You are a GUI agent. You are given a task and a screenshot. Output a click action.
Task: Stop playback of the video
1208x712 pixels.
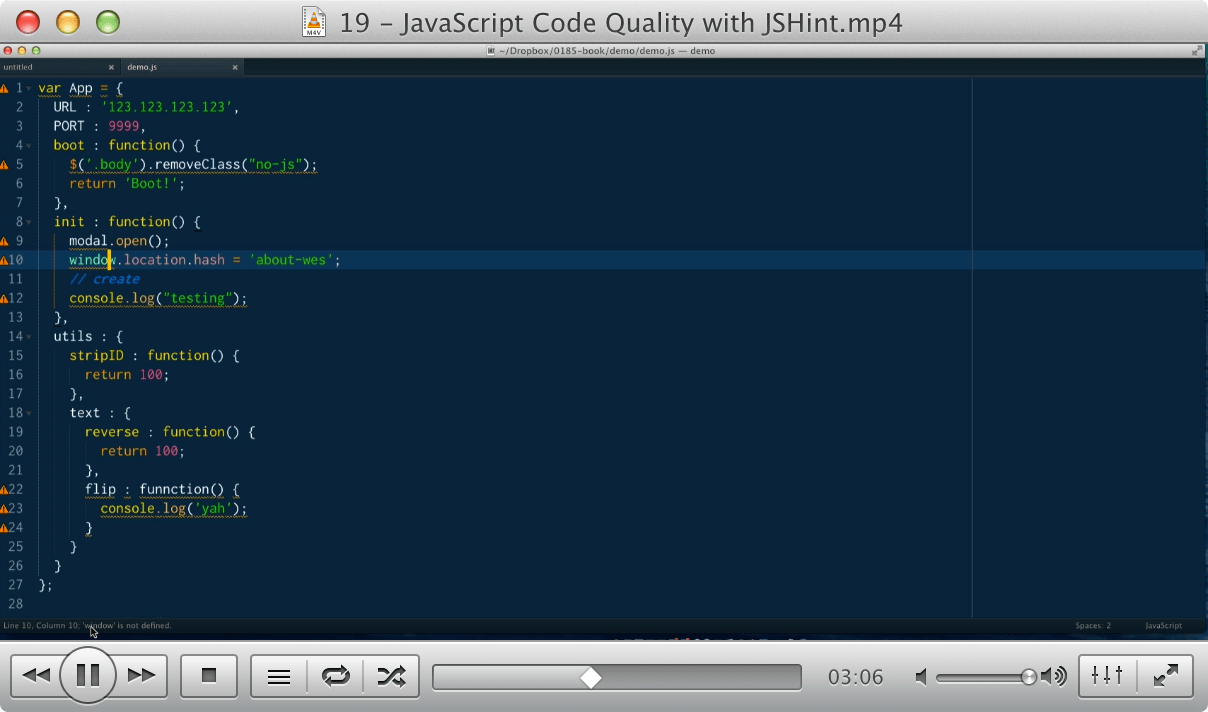click(x=208, y=676)
